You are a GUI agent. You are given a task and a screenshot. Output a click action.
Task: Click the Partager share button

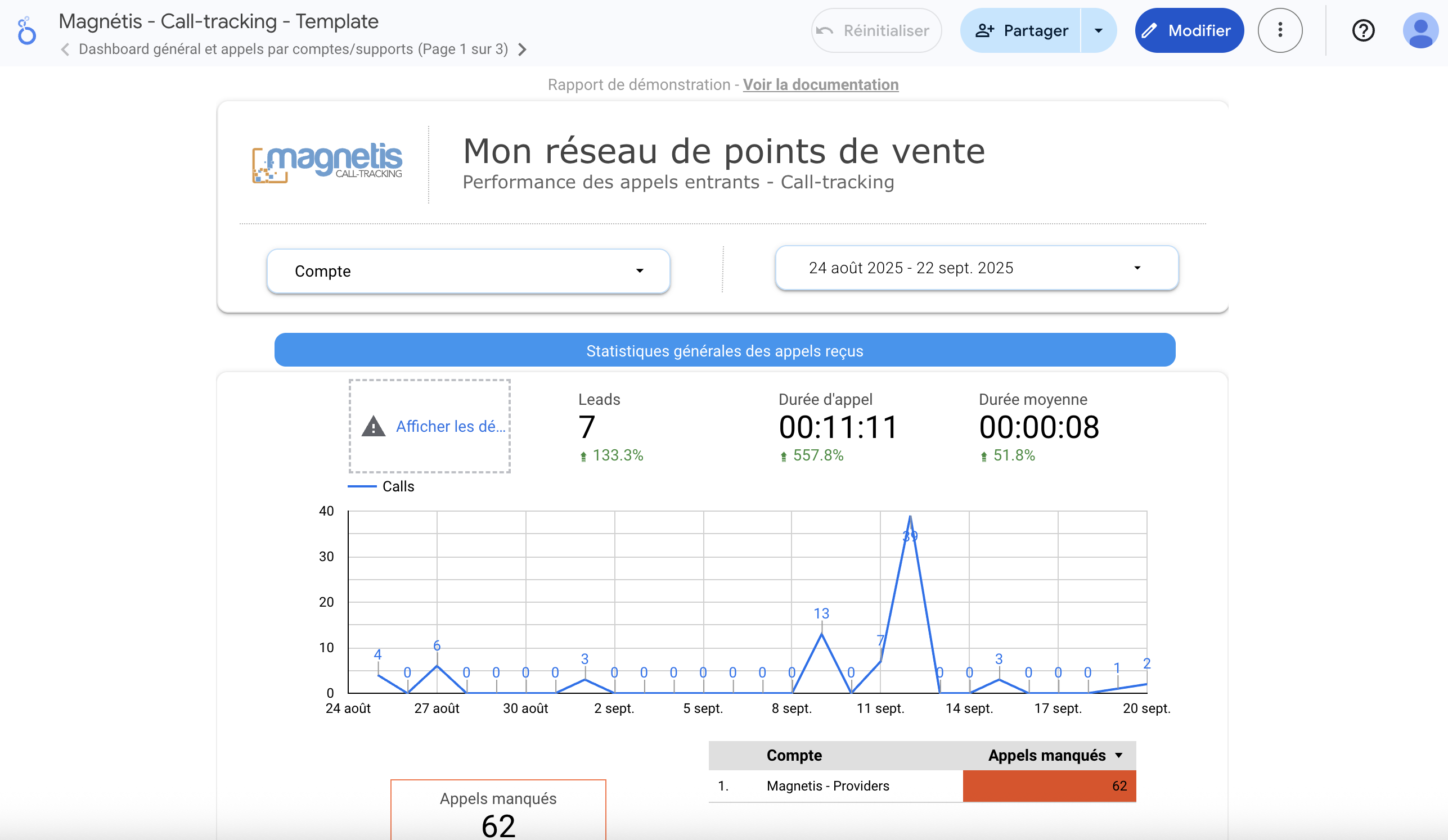(1022, 30)
